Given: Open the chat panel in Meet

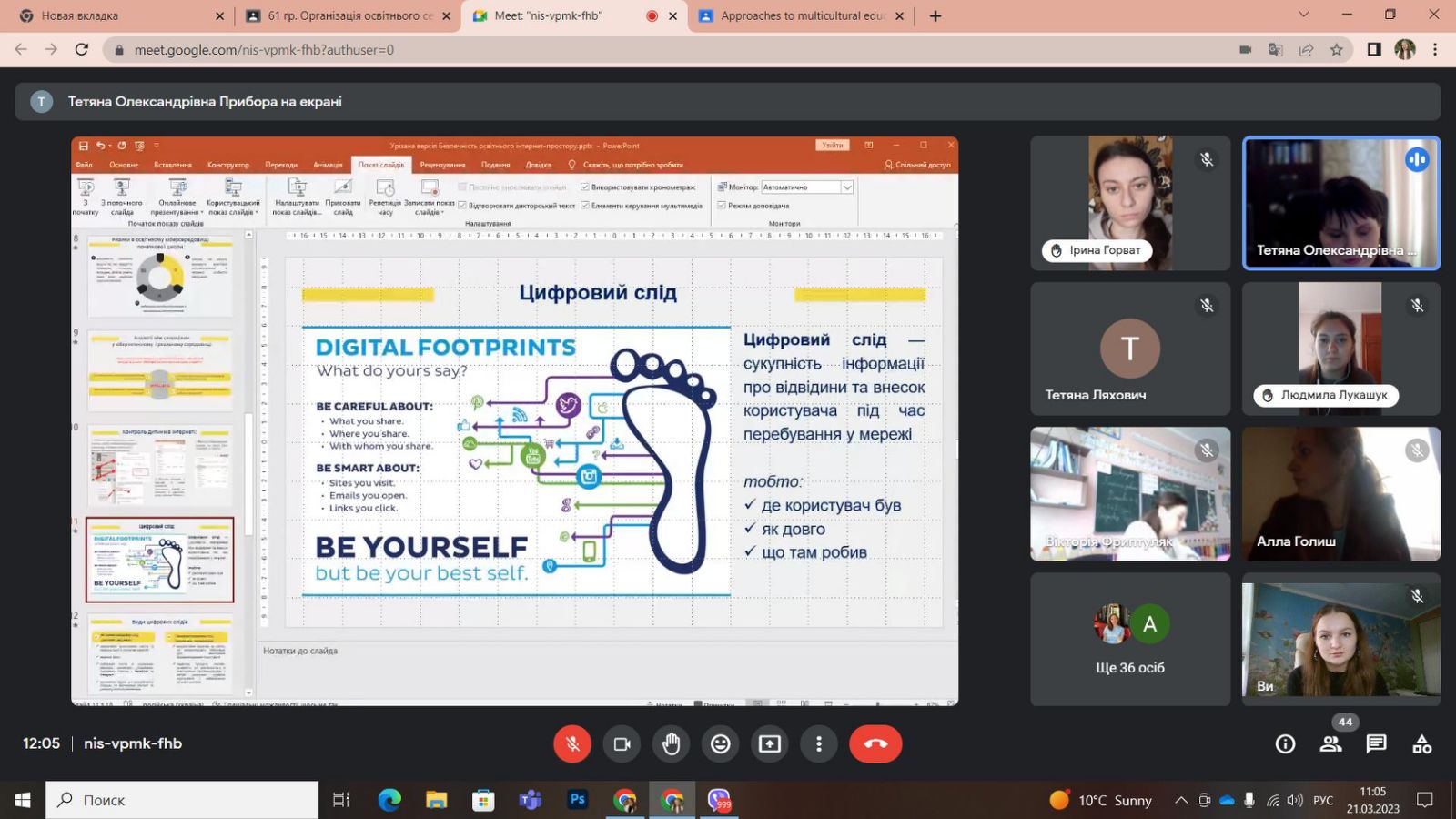Looking at the screenshot, I should coord(1376,744).
